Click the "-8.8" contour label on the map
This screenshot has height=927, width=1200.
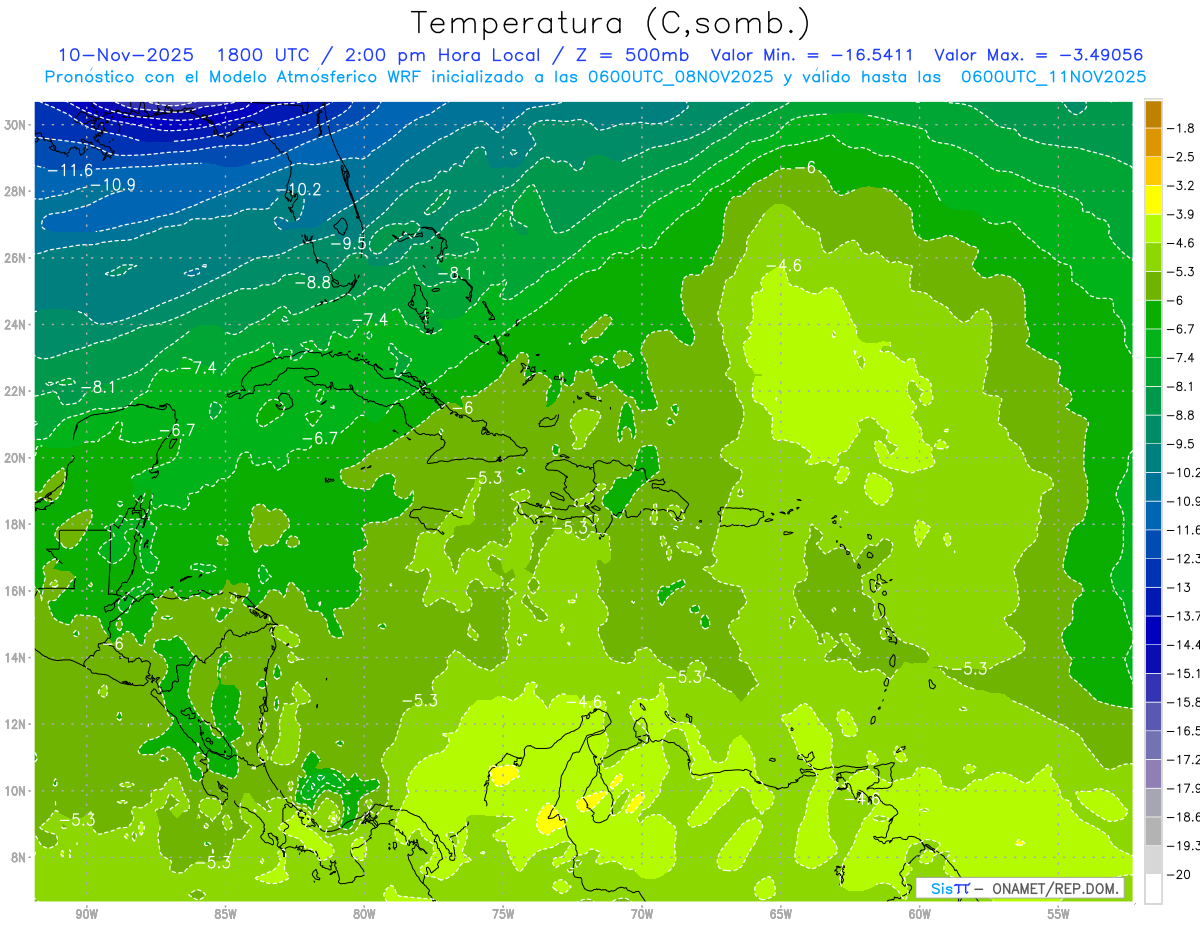pos(312,283)
